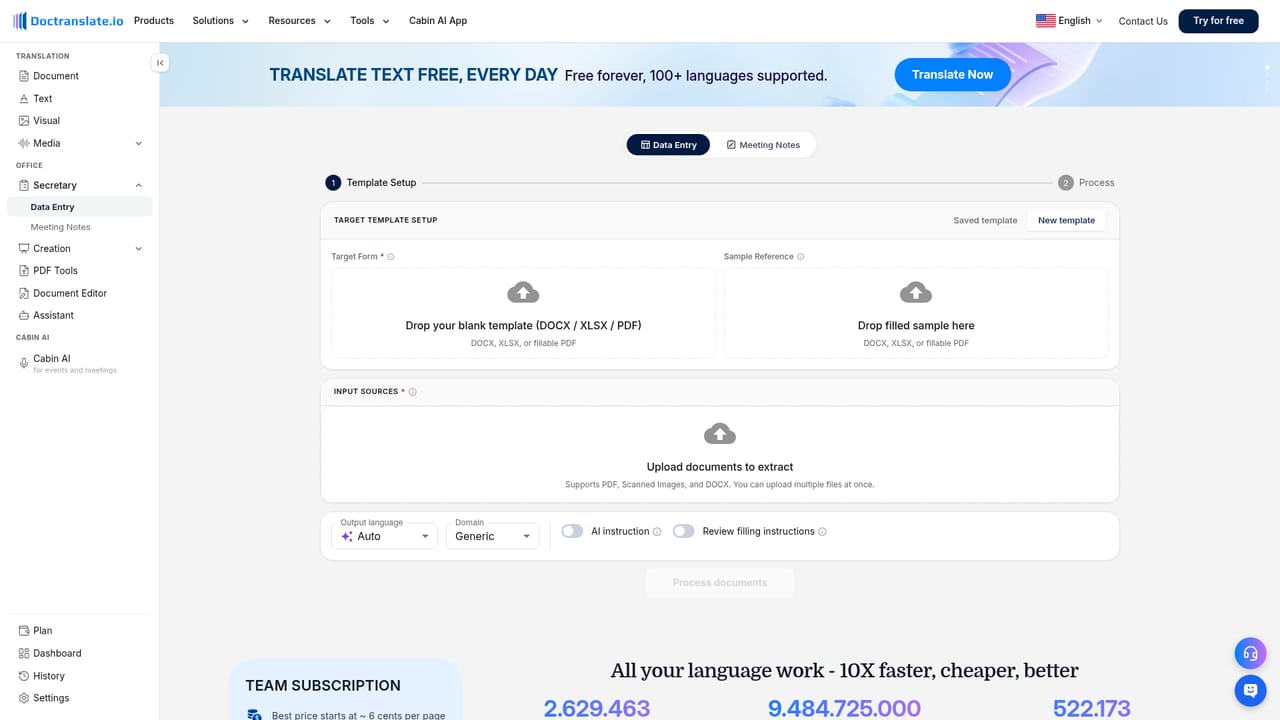
Task: Select the New template tab
Action: tap(1066, 220)
